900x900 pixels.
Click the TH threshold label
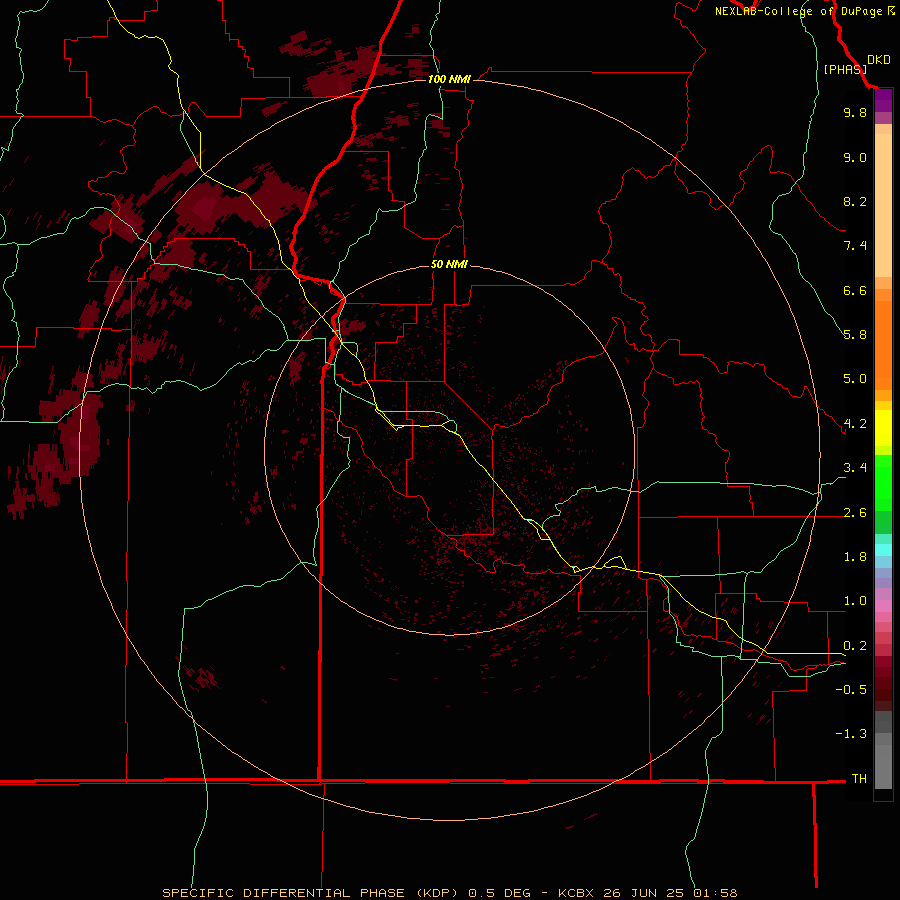[859, 779]
